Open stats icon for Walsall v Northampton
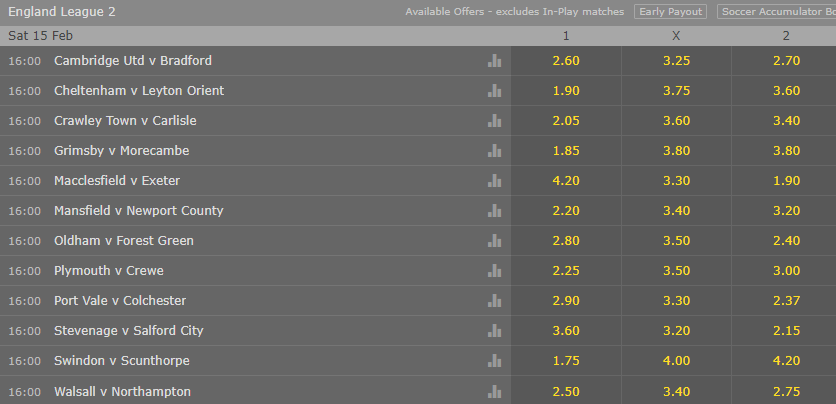The height and width of the screenshot is (404, 836). (x=494, y=392)
